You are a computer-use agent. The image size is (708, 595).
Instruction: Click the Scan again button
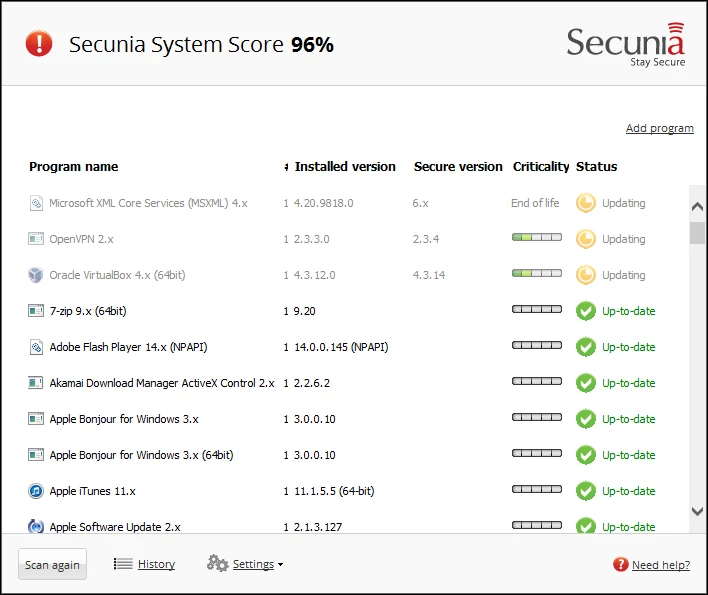pos(52,564)
